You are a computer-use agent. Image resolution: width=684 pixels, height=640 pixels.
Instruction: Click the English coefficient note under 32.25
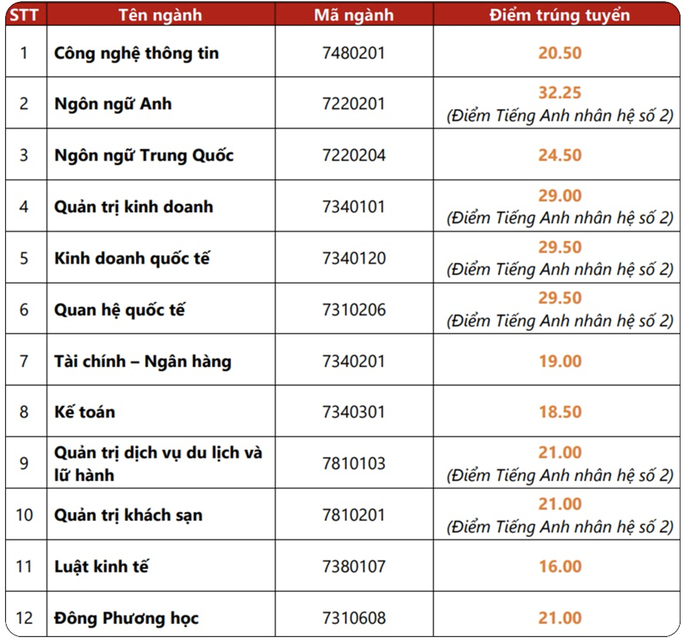pyautogui.click(x=560, y=116)
